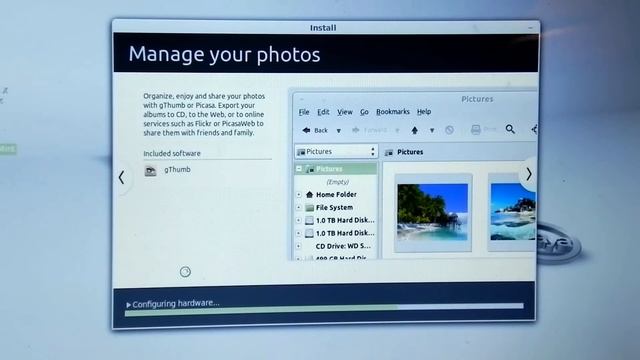Open the Help menu in Pictures window

click(x=424, y=112)
